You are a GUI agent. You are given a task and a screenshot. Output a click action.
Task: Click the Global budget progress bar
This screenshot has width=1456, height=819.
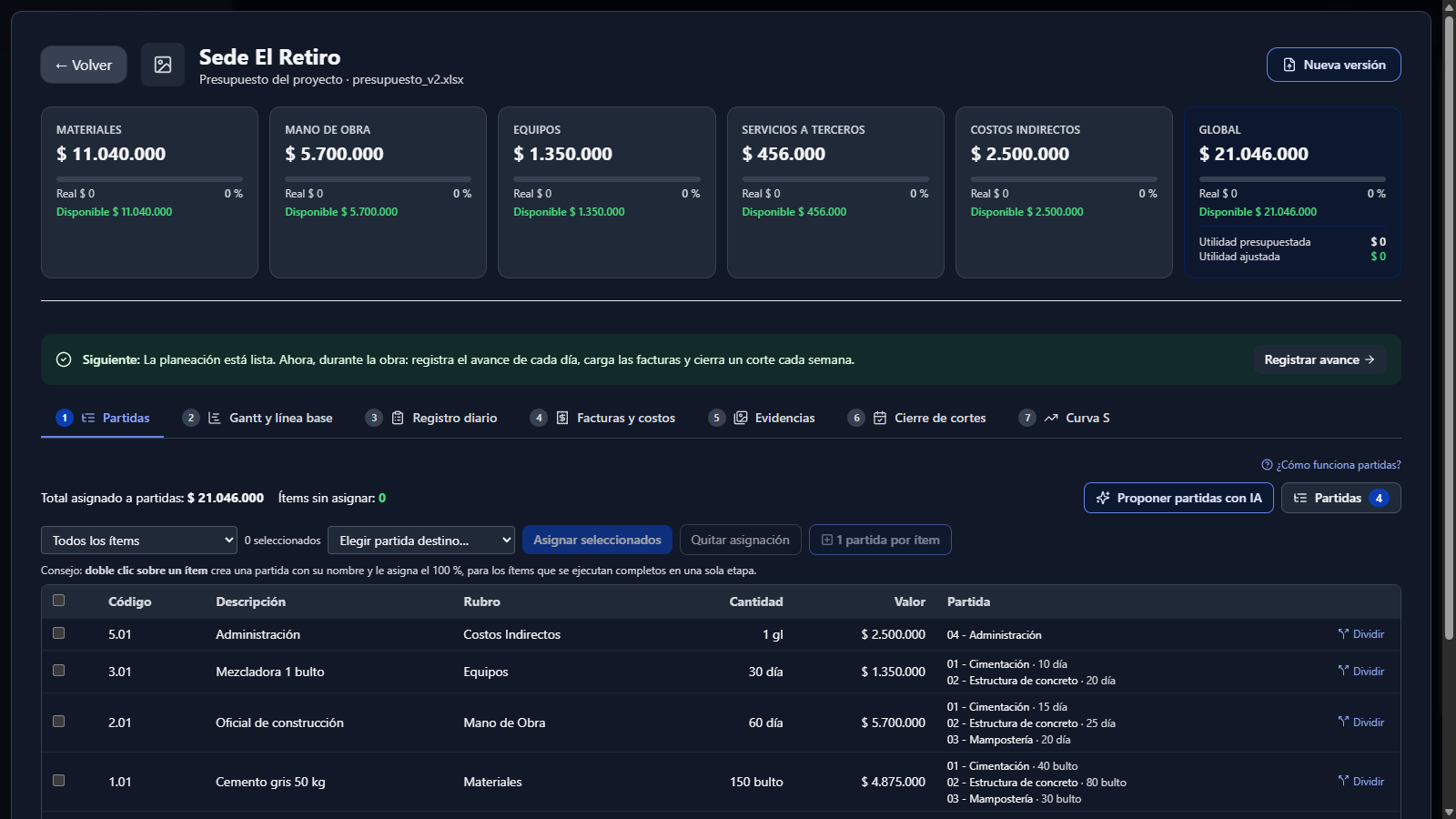[x=1292, y=179]
